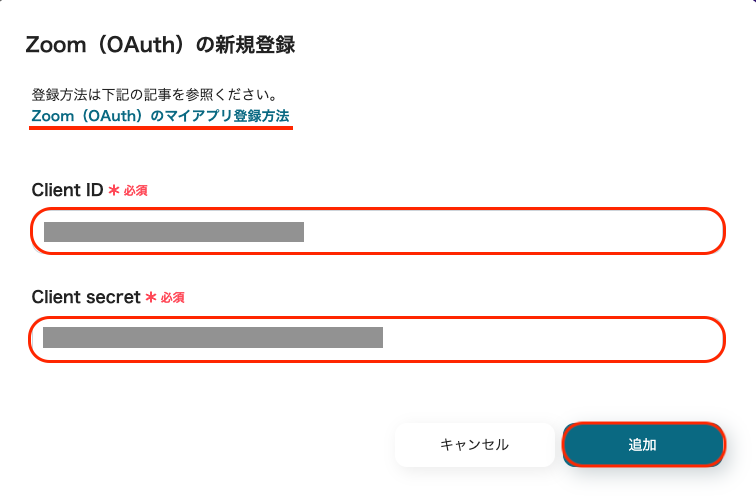Click the 登録方法は下記の記事を参照ください instruction text
This screenshot has width=756, height=499.
pyautogui.click(x=154, y=95)
